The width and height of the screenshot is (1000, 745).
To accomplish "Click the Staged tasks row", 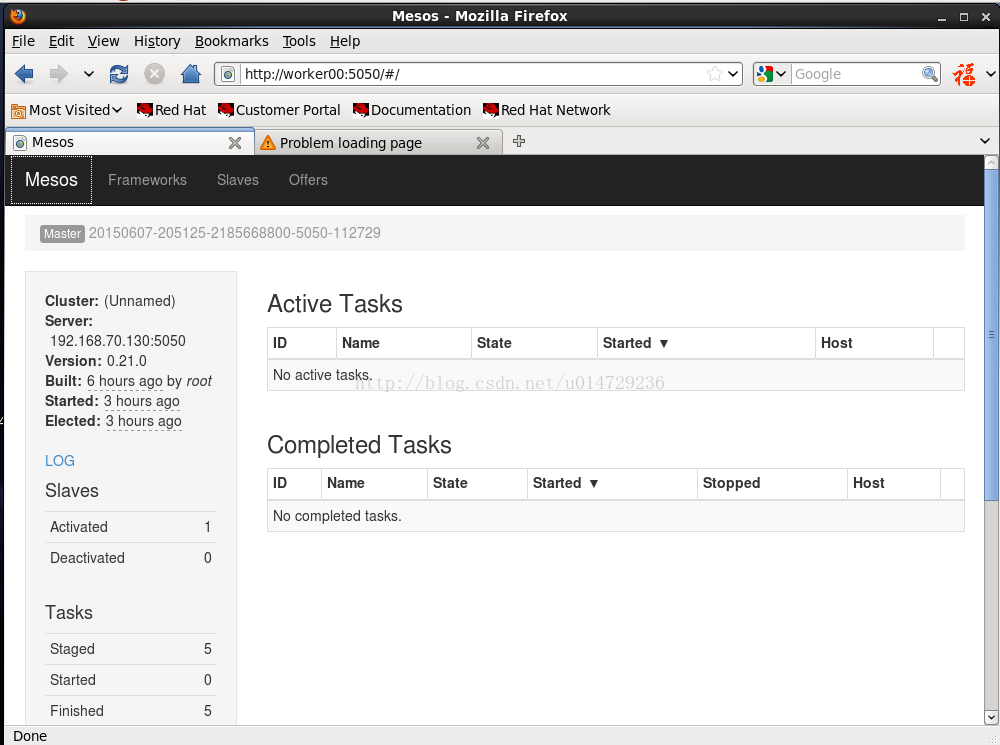I will [x=131, y=649].
